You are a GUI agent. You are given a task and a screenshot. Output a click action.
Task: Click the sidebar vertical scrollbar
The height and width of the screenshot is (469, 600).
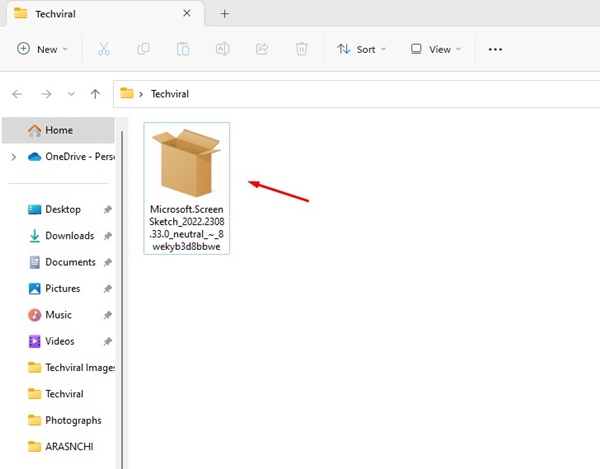pos(122,298)
